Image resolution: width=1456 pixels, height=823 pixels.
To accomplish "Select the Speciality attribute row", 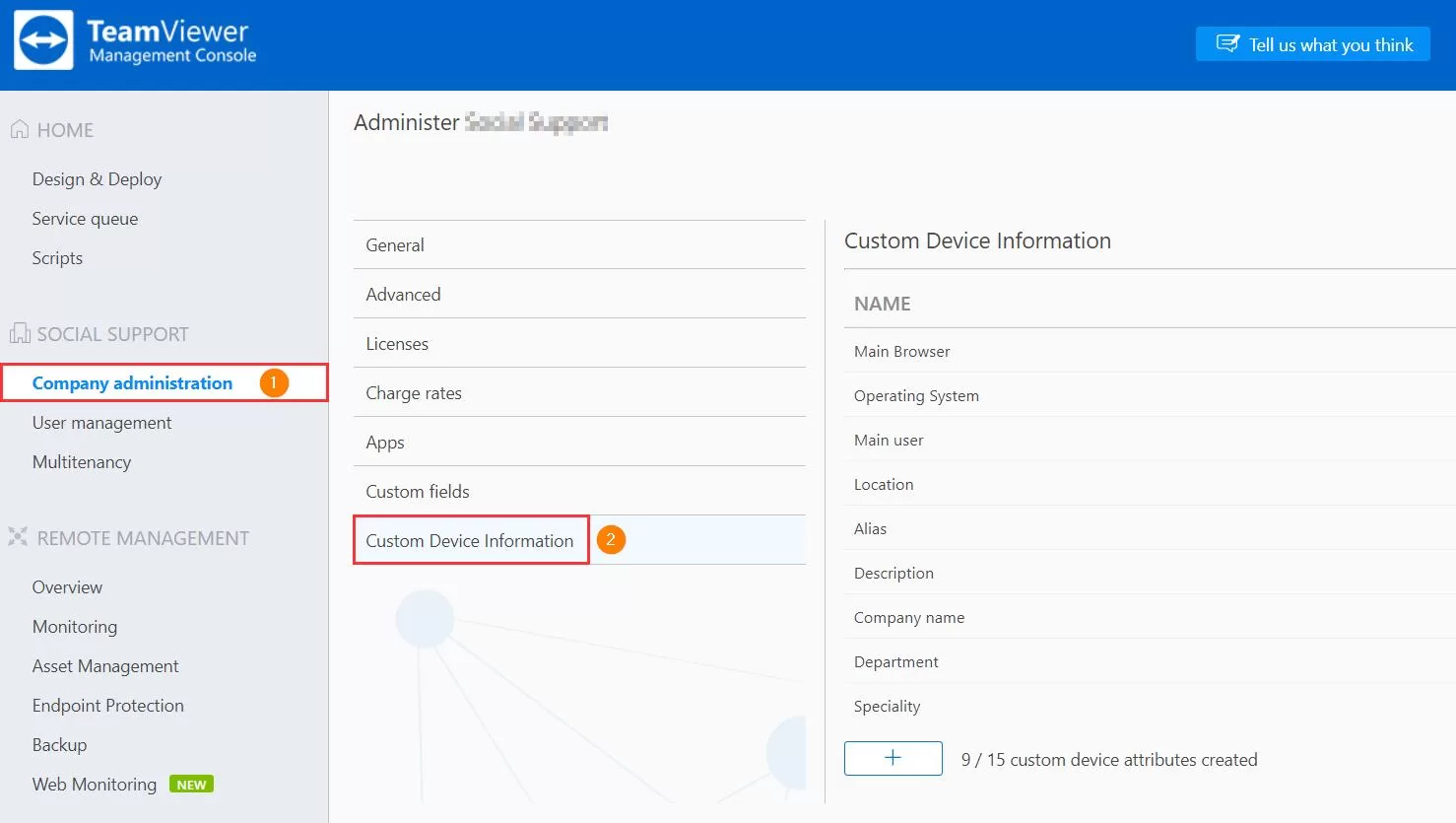I will pos(1150,706).
